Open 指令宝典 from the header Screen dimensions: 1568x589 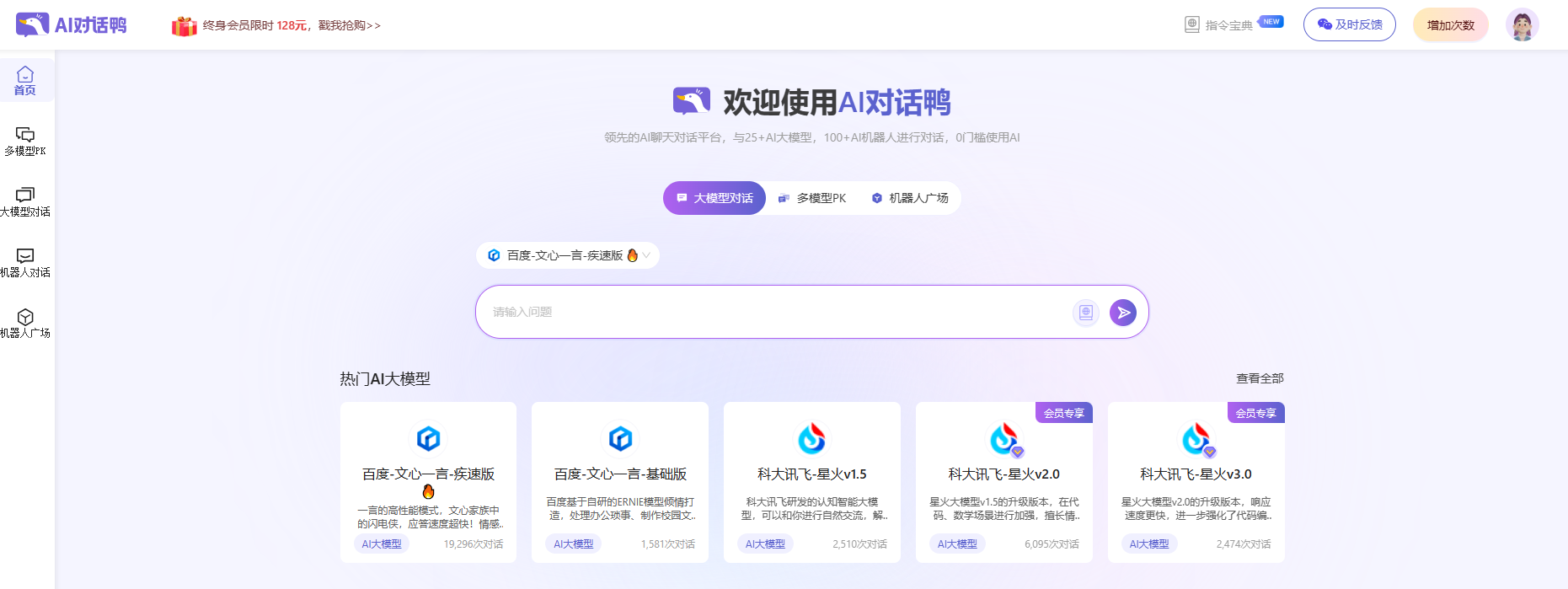tap(1228, 25)
